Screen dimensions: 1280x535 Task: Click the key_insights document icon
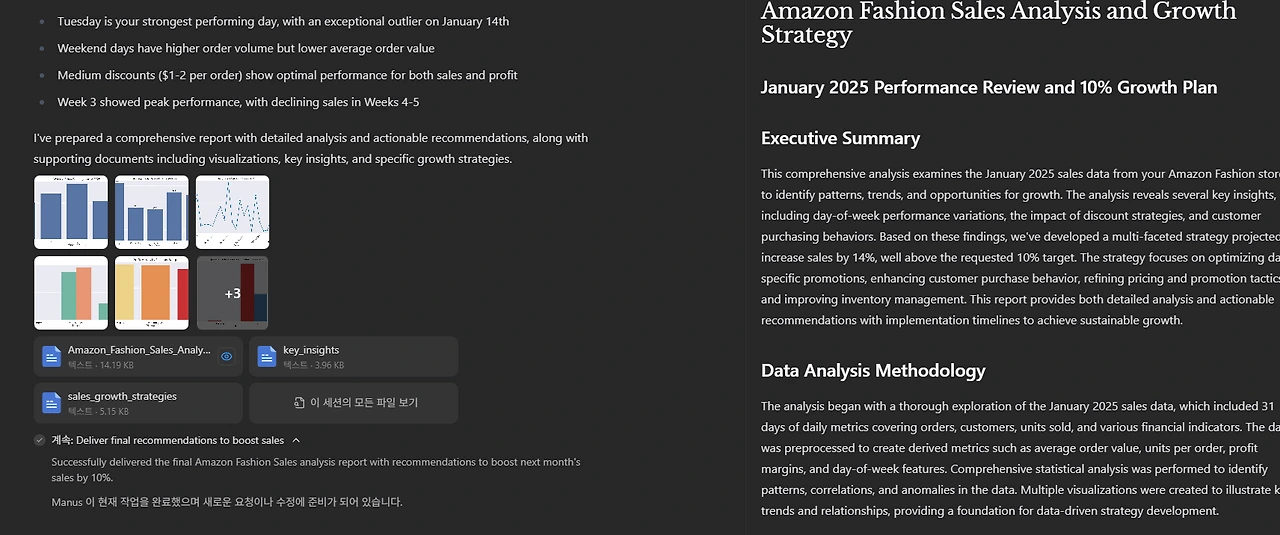267,356
